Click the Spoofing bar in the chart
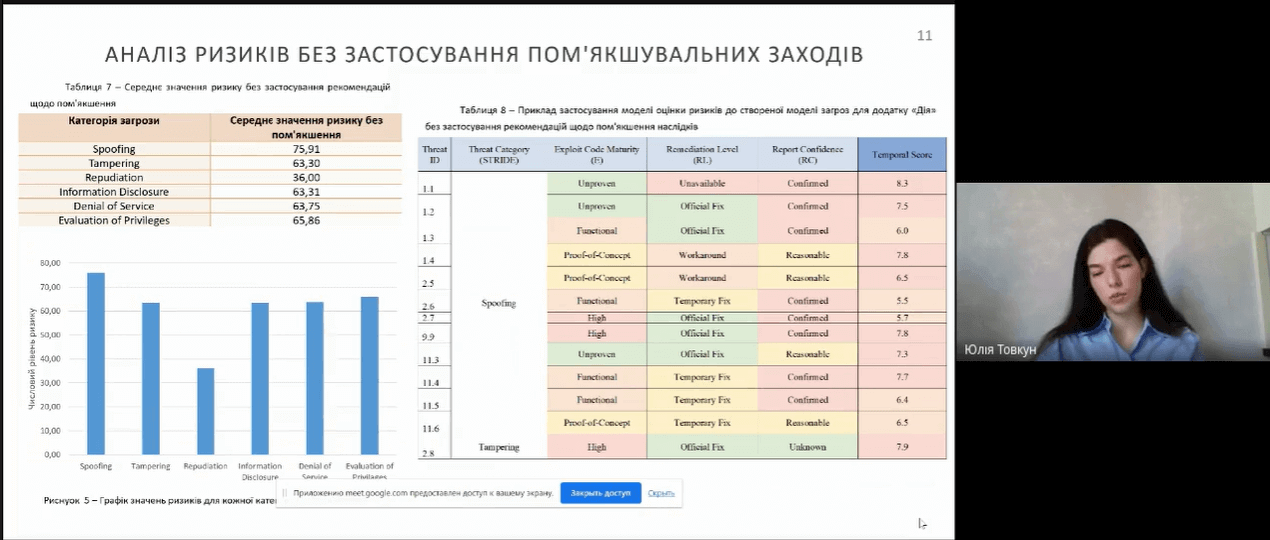This screenshot has height=540, width=1270. click(95, 363)
